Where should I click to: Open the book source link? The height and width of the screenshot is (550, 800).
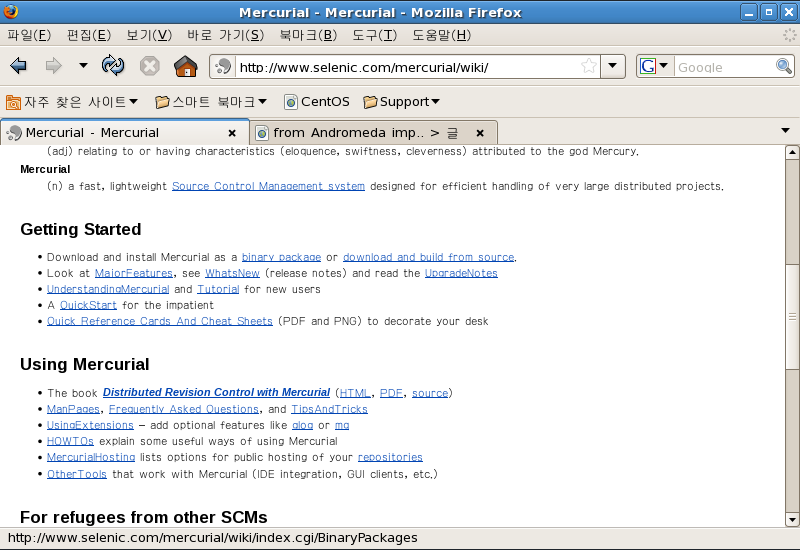pyautogui.click(x=430, y=393)
